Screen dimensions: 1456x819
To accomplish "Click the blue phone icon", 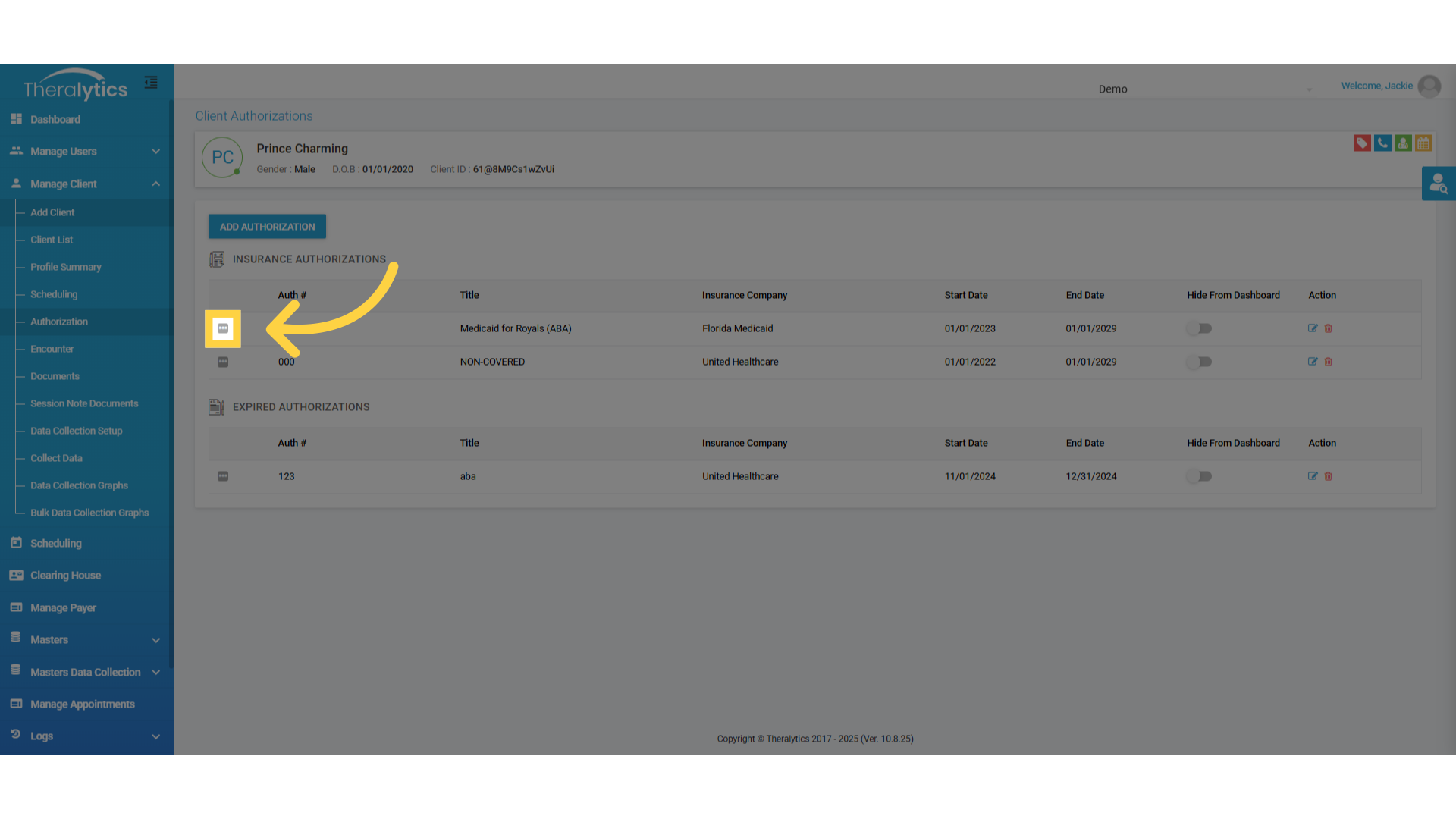I will [1382, 143].
